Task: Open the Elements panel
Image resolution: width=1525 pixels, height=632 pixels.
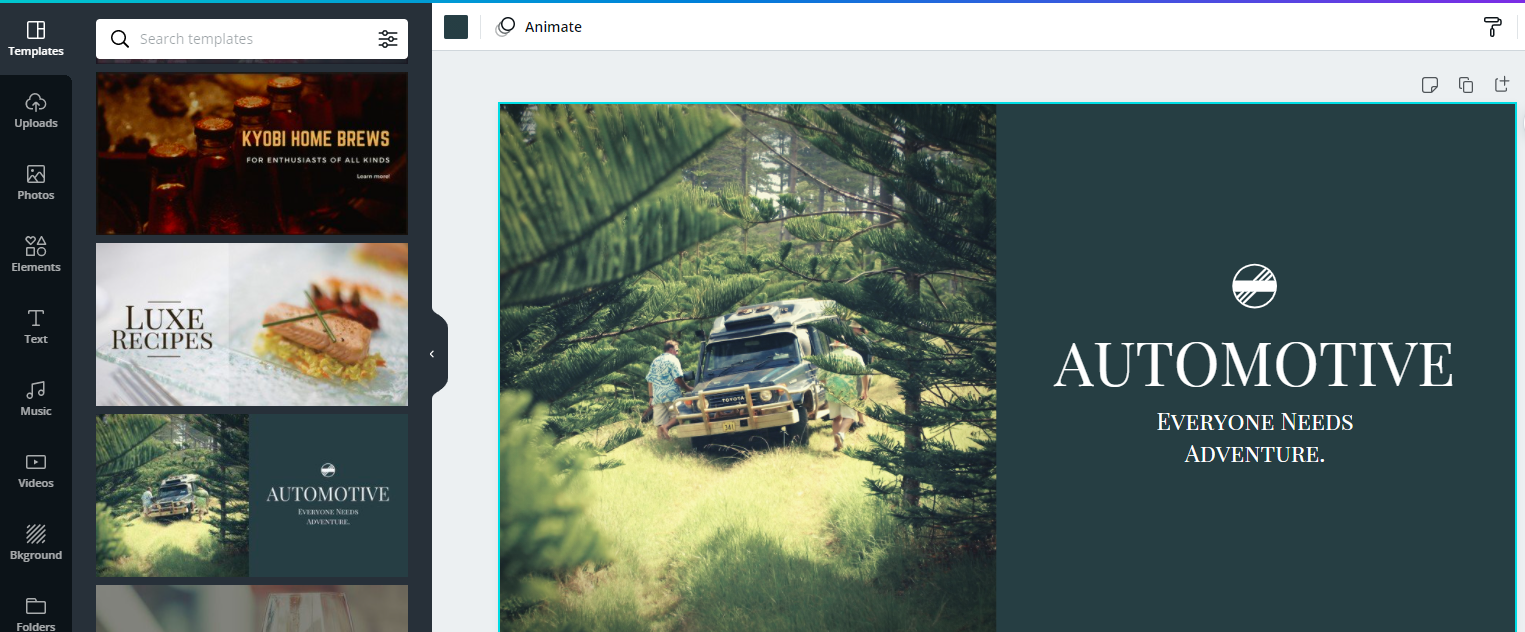Action: point(36,255)
